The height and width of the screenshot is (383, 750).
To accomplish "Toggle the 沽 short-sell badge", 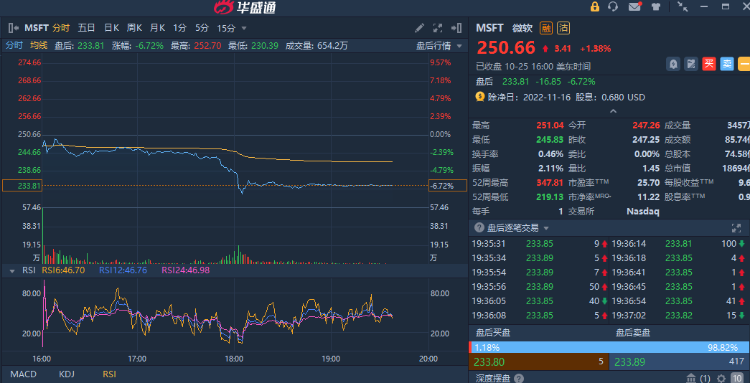I will 563,28.
